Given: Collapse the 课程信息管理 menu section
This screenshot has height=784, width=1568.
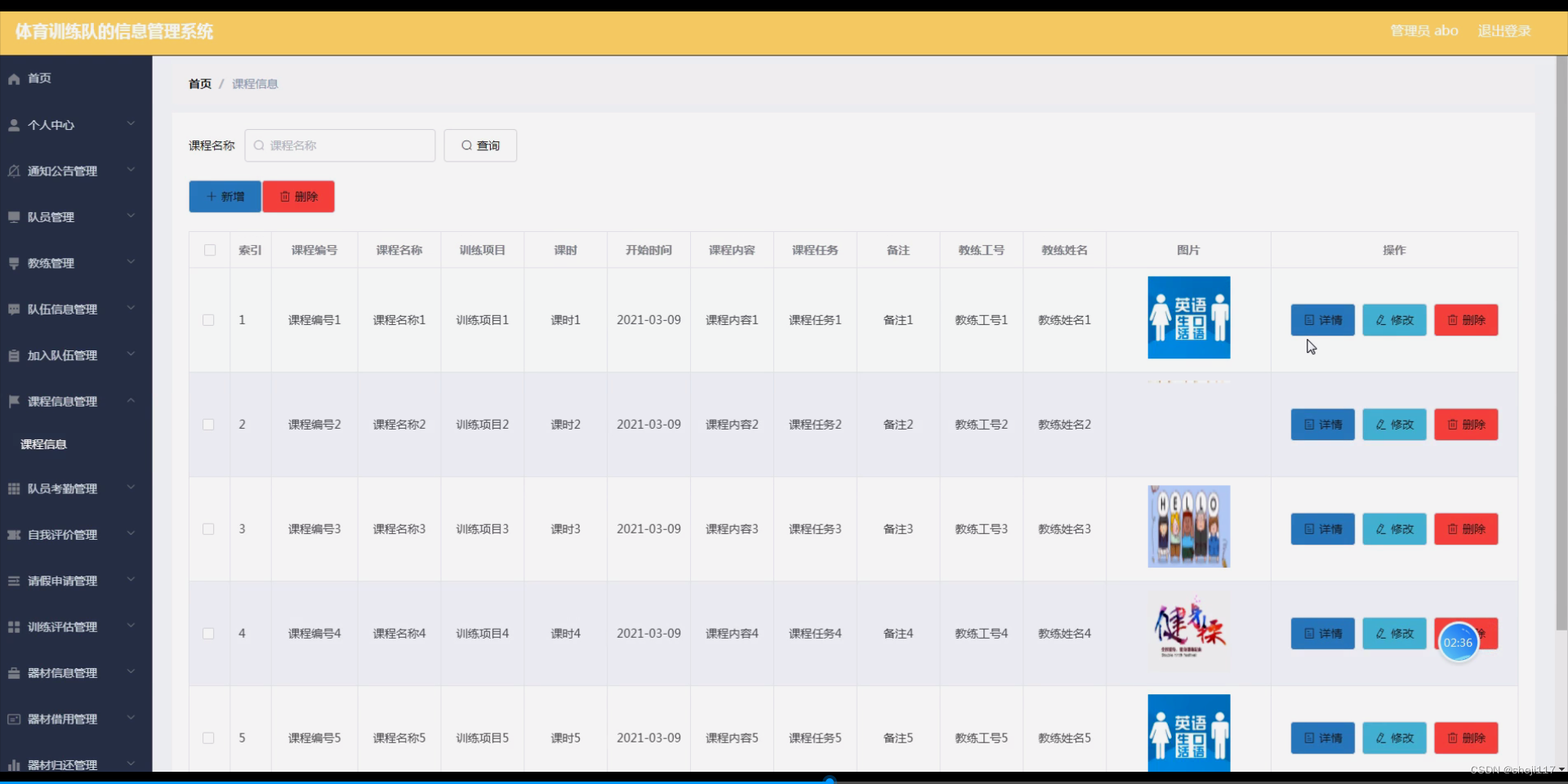Looking at the screenshot, I should coord(131,400).
